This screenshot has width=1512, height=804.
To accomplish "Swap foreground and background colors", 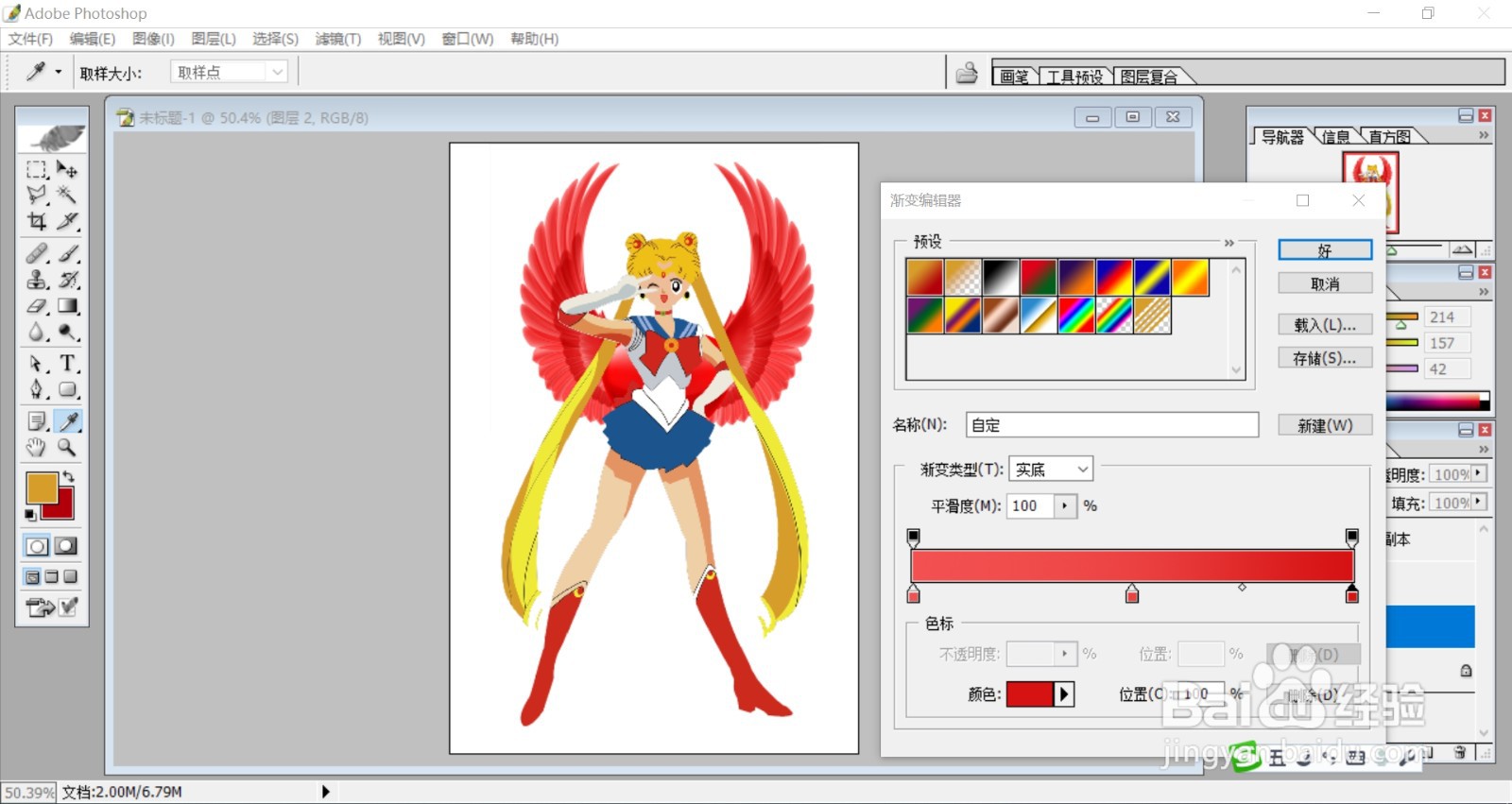I will (68, 476).
